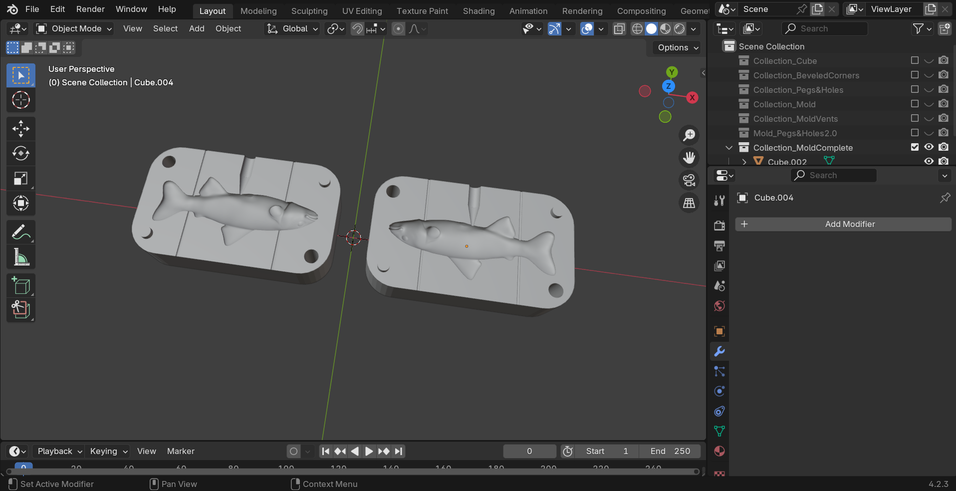
Task: Switch to orthographic grid view icon
Action: [x=689, y=203]
